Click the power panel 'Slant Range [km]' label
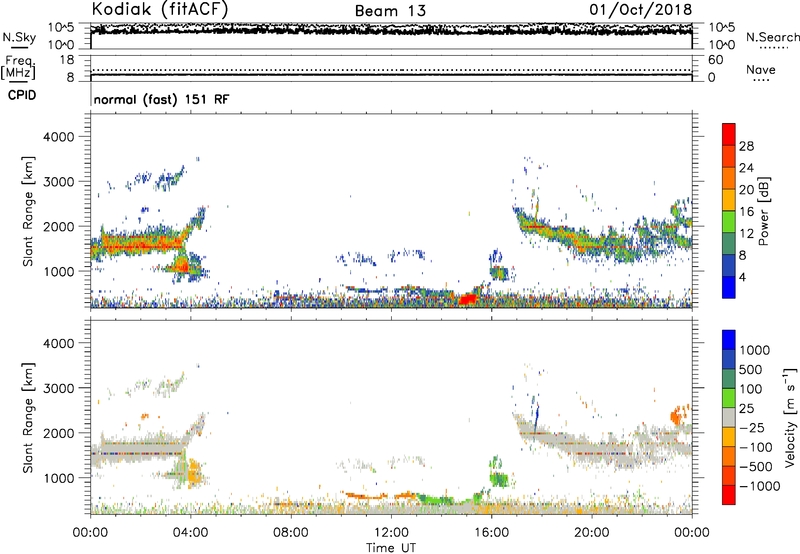 [28, 211]
